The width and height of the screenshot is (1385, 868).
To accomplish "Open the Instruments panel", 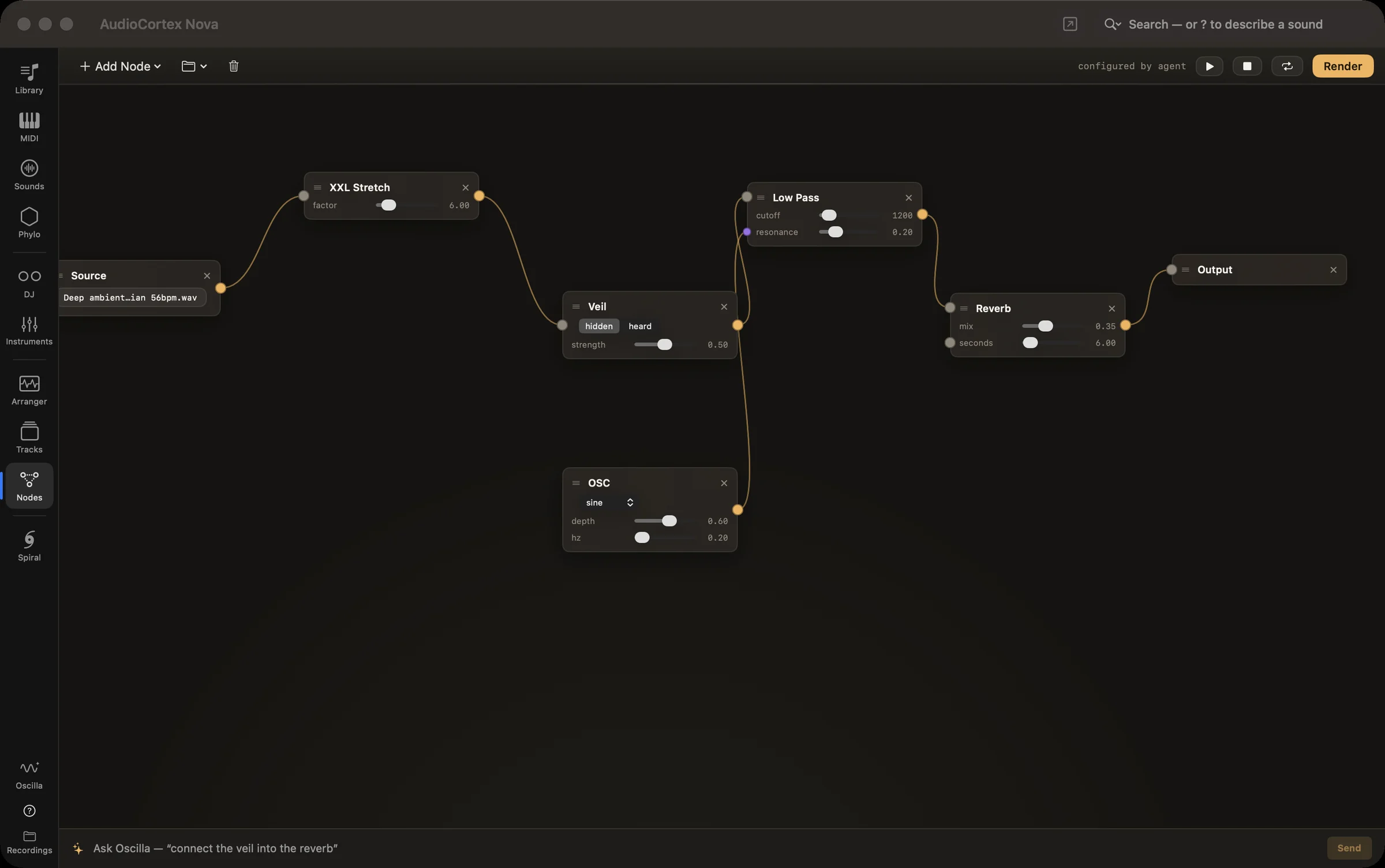I will point(29,330).
